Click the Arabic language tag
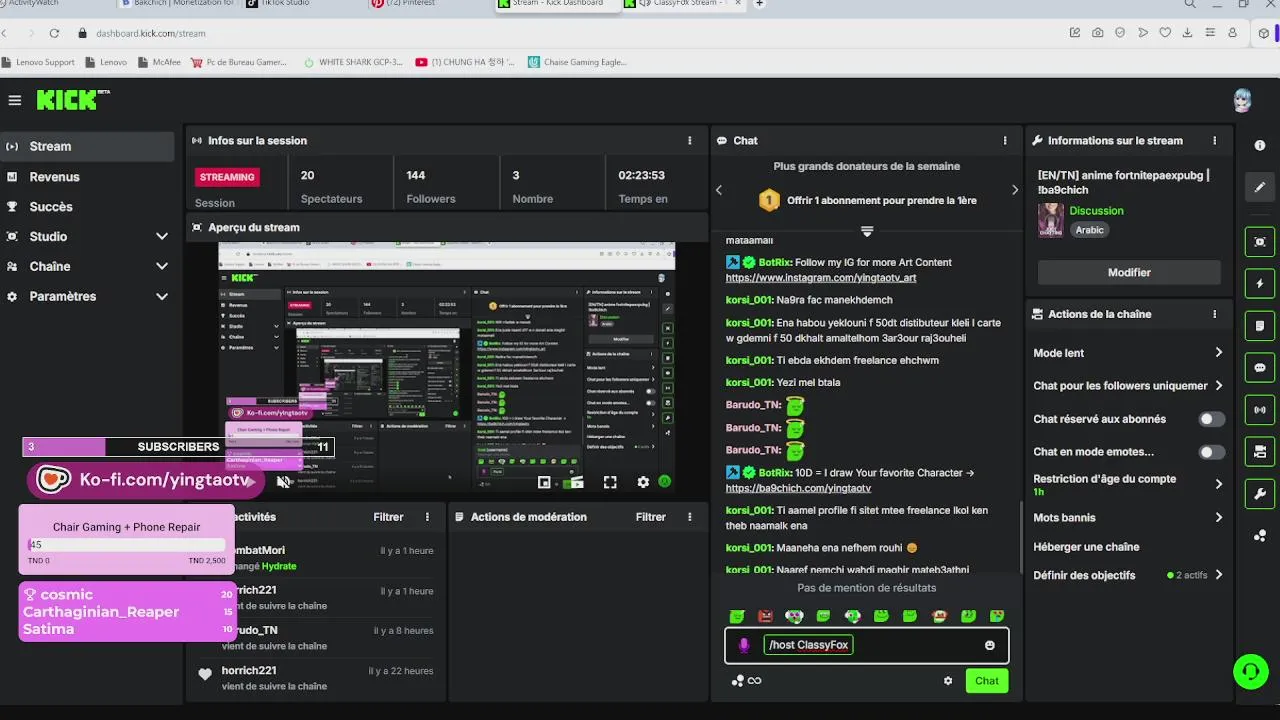Screen dimensions: 1280x720 coord(1089,230)
